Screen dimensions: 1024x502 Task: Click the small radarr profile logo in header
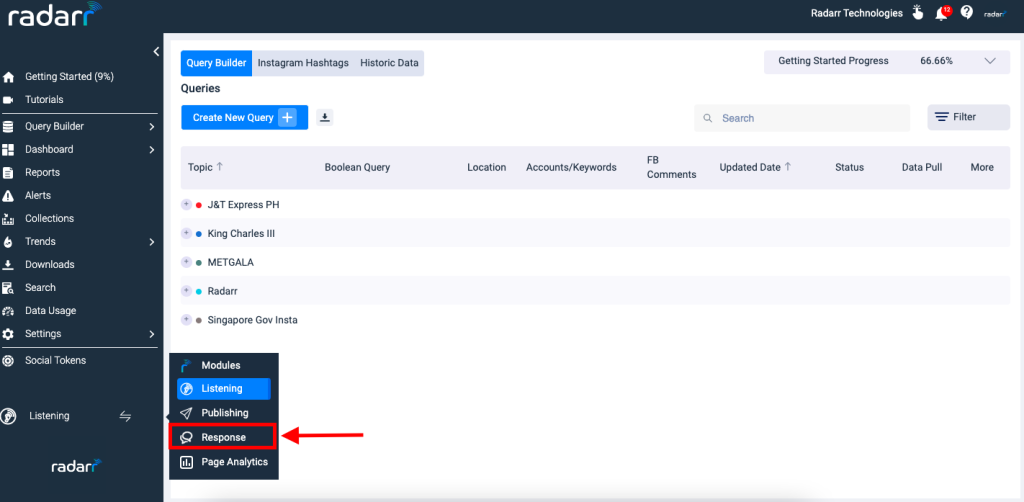[x=995, y=14]
